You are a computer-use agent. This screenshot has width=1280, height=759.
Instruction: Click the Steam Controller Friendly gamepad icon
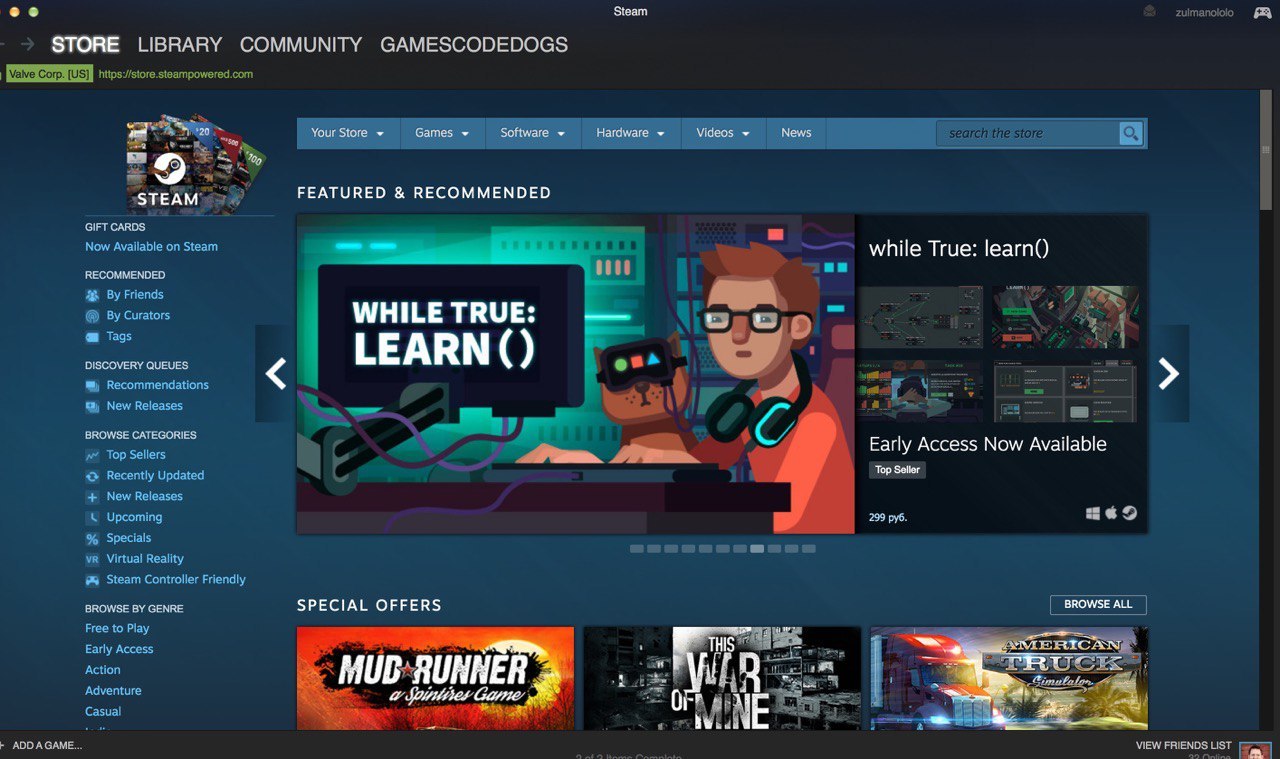coord(93,579)
